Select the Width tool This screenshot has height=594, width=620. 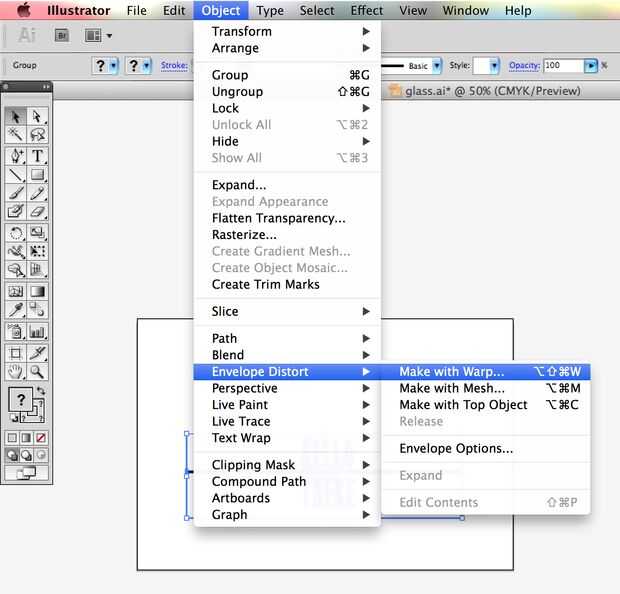point(16,251)
